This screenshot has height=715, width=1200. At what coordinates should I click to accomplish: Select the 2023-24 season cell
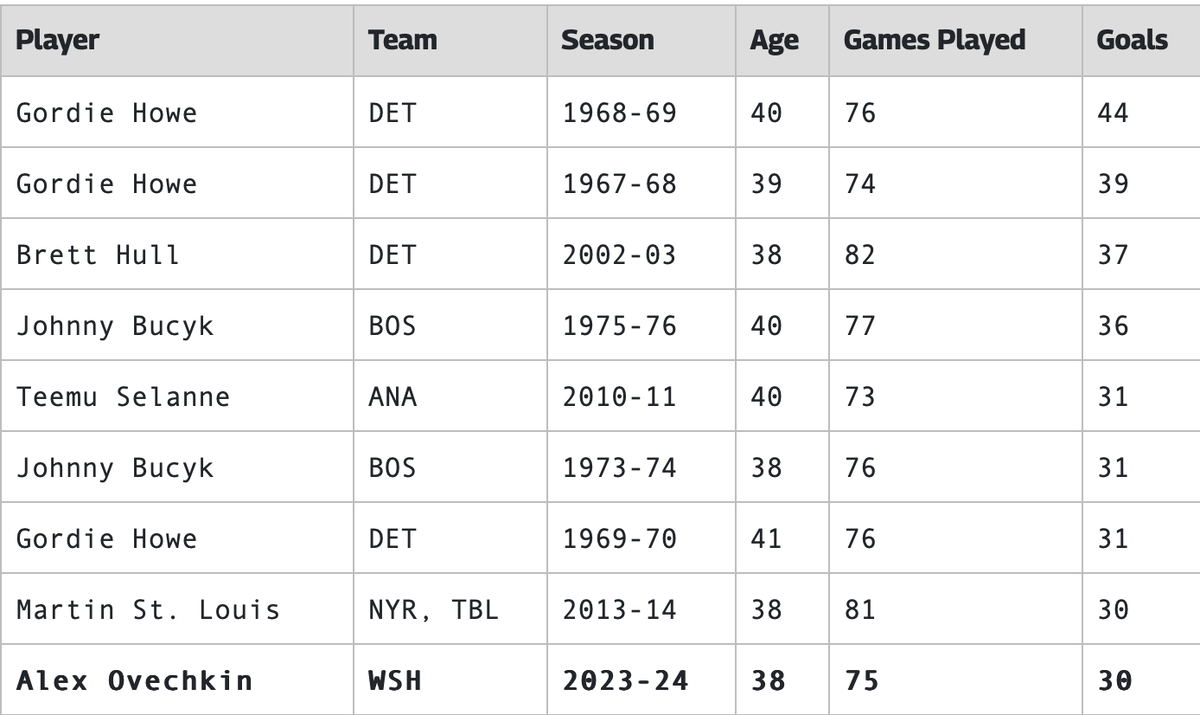pyautogui.click(x=625, y=681)
